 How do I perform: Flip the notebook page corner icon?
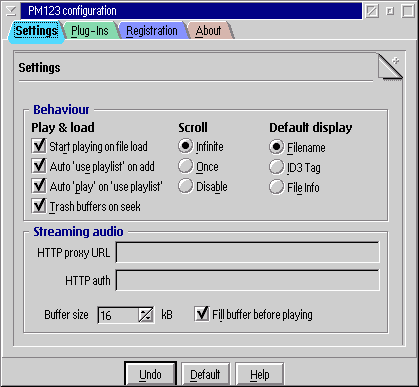pyautogui.click(x=390, y=67)
